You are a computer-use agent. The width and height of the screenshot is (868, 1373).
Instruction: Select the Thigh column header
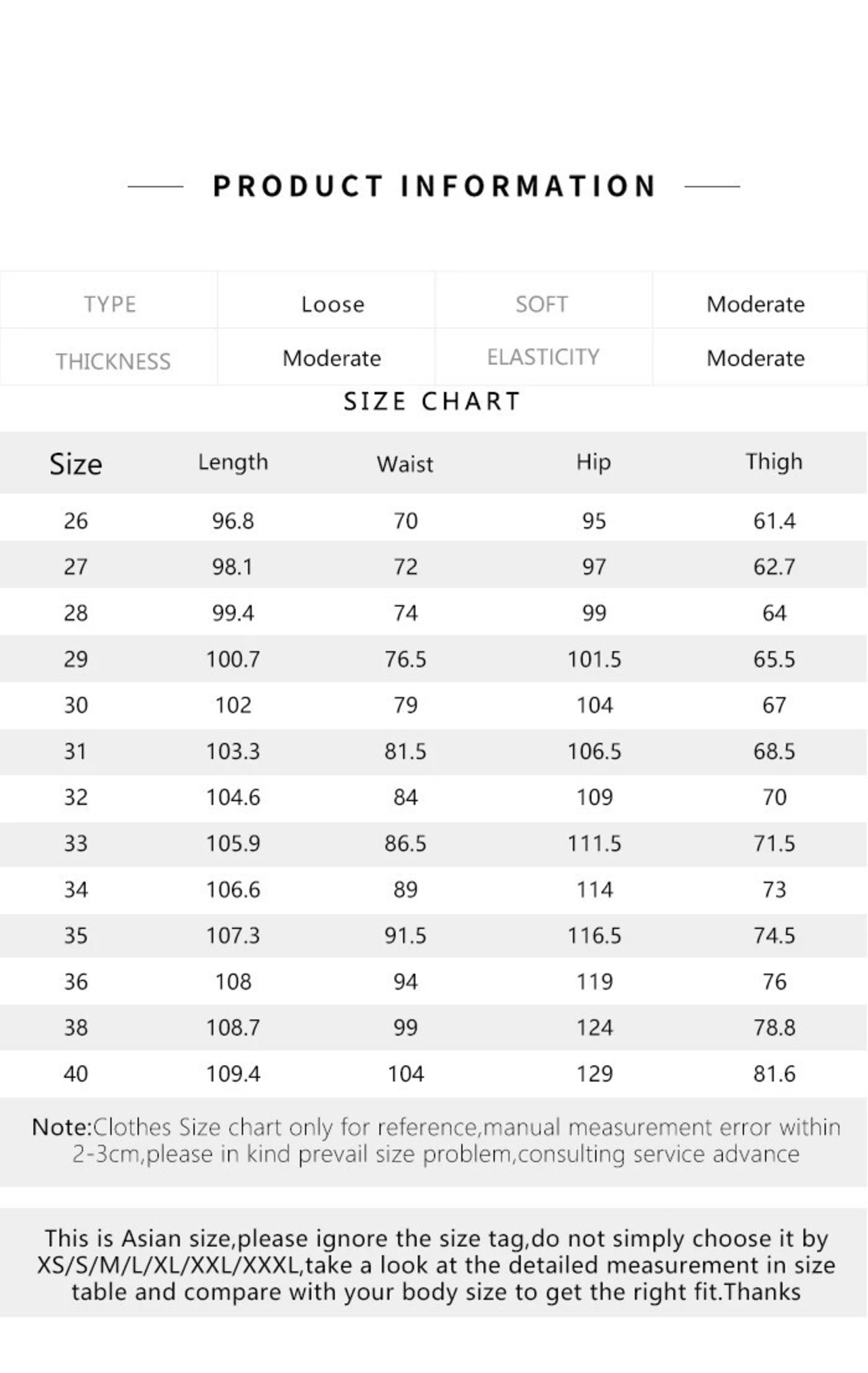[x=774, y=462]
